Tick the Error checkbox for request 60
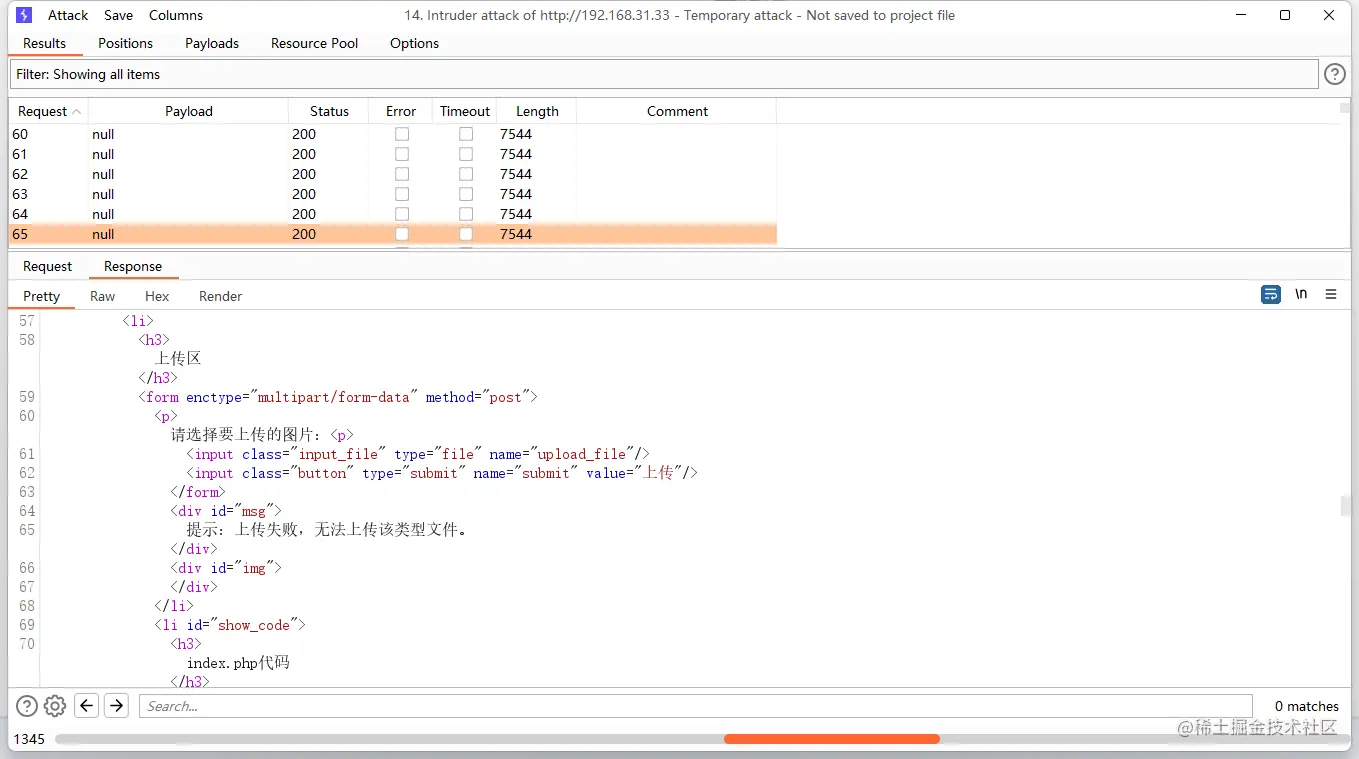The width and height of the screenshot is (1359, 759). [402, 134]
